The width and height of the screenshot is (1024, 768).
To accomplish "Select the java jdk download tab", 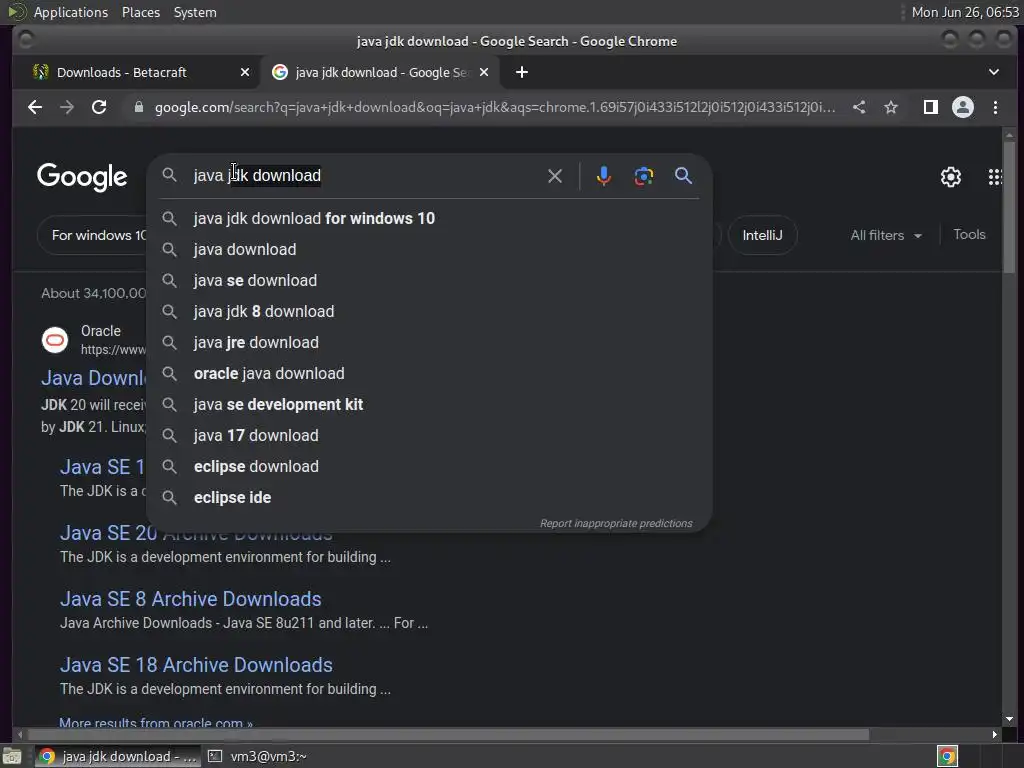I will (x=380, y=72).
